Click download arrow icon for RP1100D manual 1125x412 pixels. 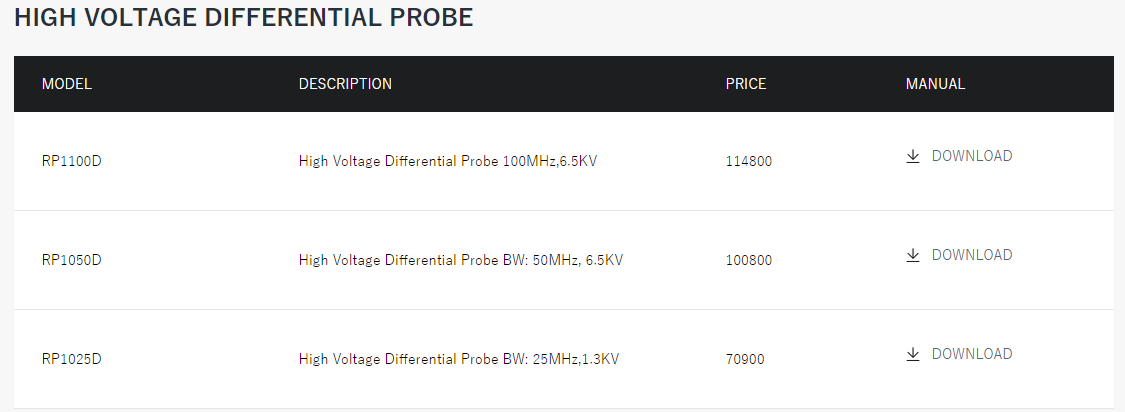tap(913, 156)
